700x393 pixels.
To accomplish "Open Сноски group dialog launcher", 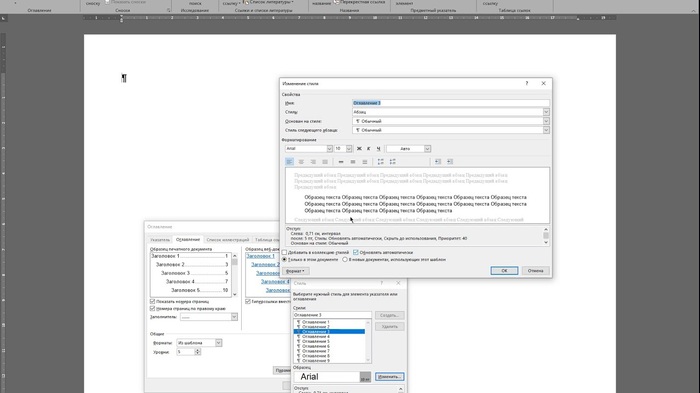I will [x=168, y=10].
